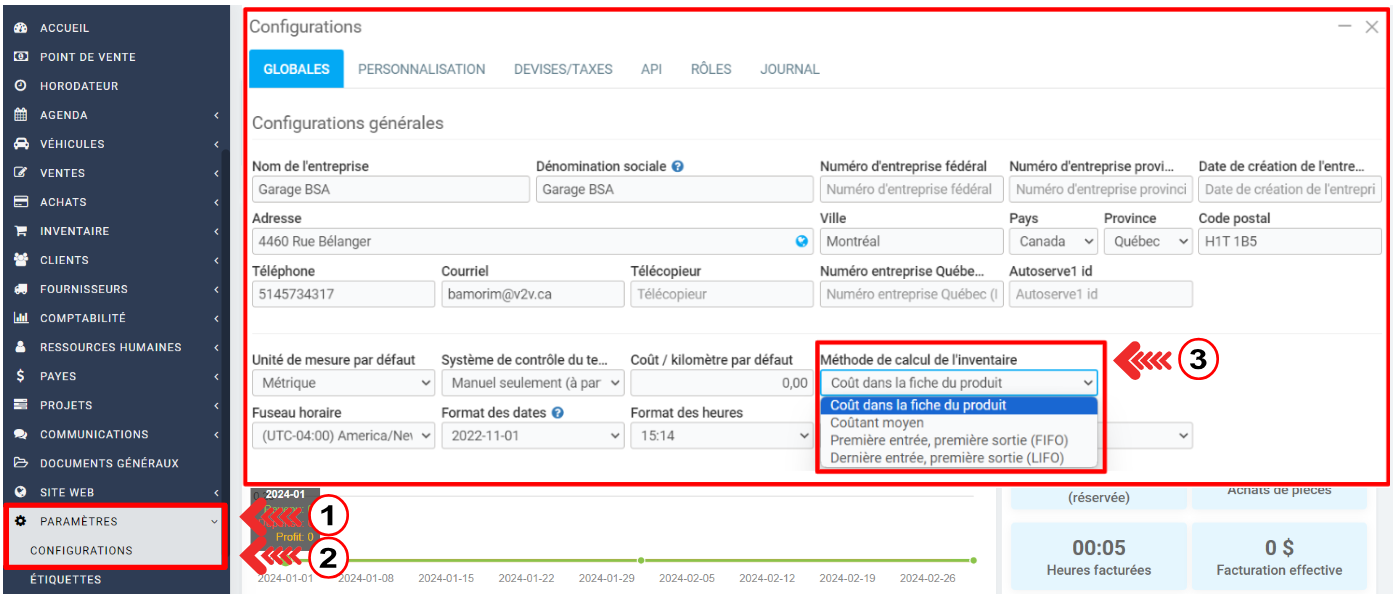Screen dimensions: 1393x594
Task: Click the Véhicules car icon
Action: coord(20,144)
